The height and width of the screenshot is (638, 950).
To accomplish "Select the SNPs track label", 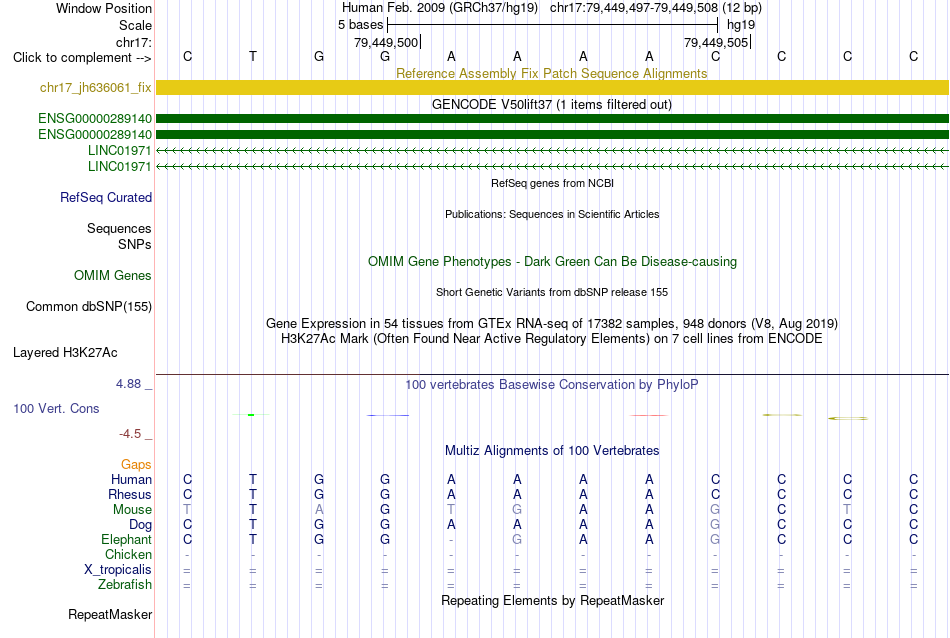I will pos(135,244).
